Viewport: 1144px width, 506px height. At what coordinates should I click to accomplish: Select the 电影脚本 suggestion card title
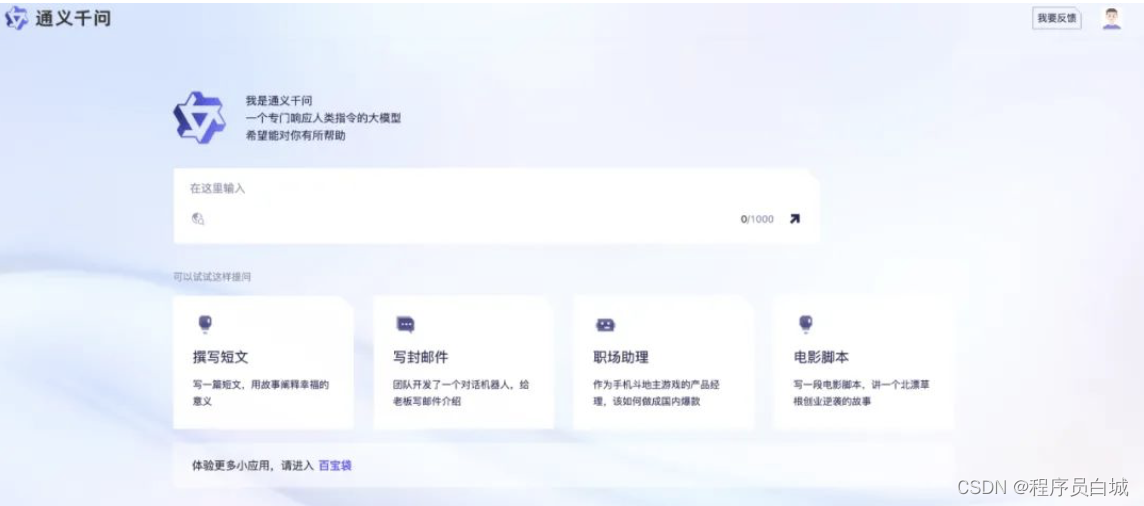[x=821, y=357]
